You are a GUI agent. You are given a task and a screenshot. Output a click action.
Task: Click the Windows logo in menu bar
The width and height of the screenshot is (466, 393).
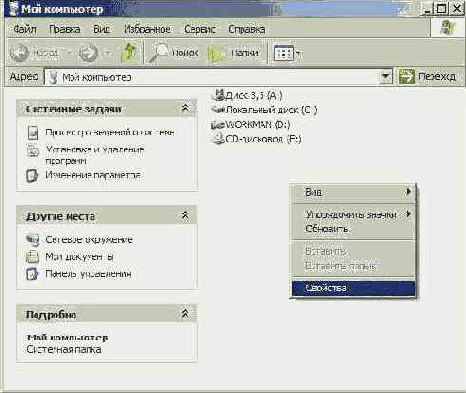click(447, 28)
